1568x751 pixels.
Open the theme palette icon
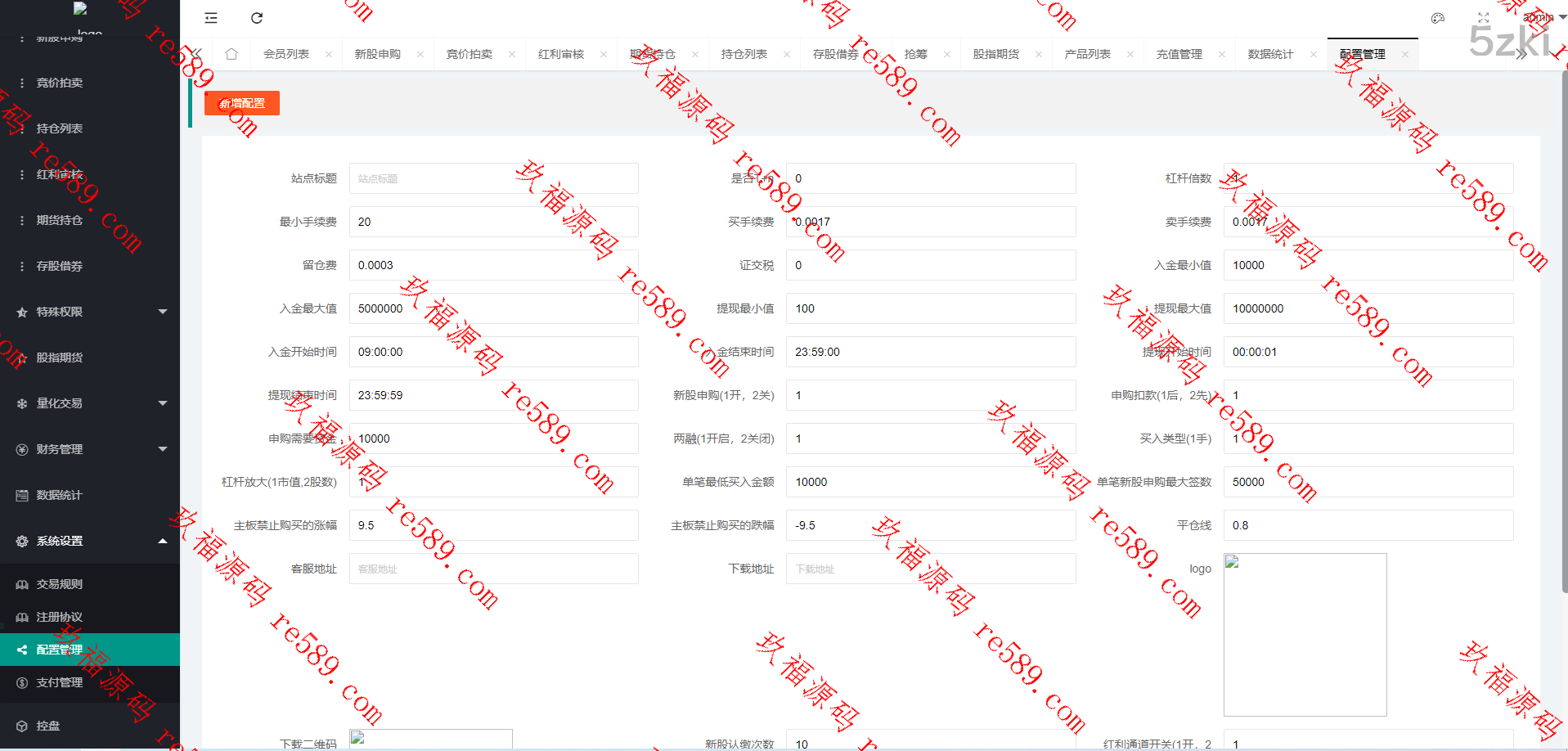[x=1438, y=18]
